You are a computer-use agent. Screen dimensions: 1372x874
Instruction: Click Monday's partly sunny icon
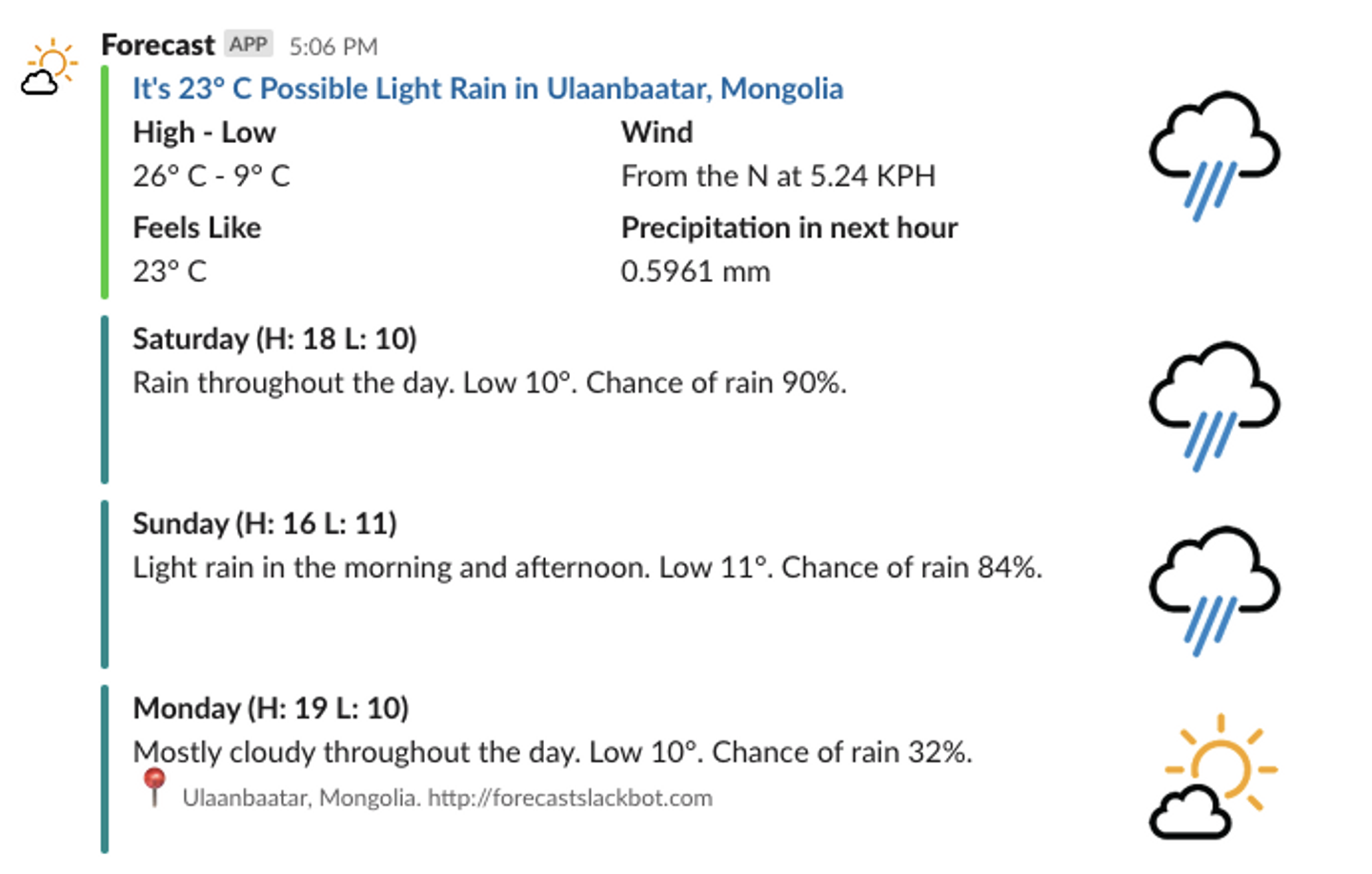tap(1214, 776)
